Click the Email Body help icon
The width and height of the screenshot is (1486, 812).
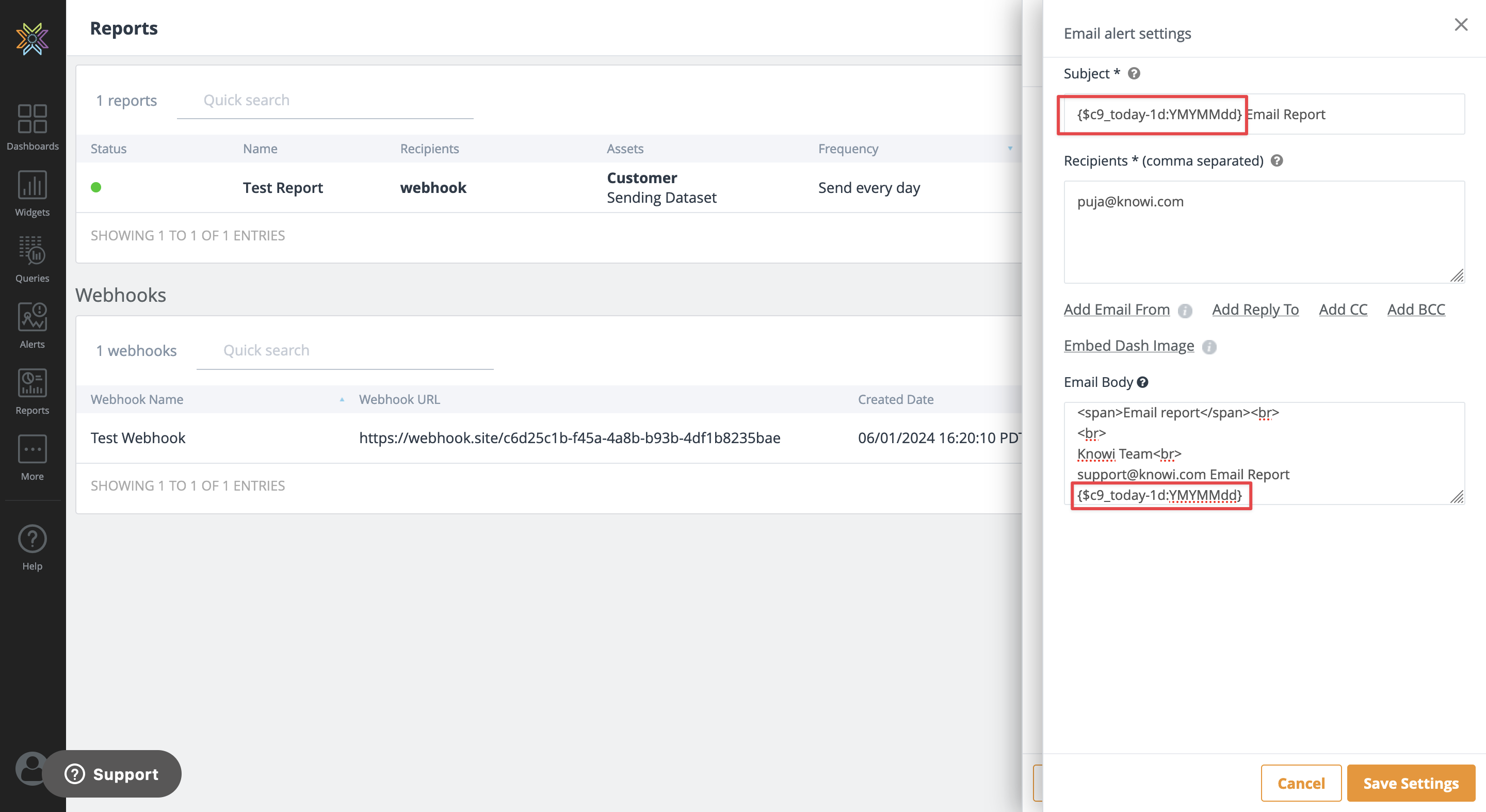coord(1142,382)
